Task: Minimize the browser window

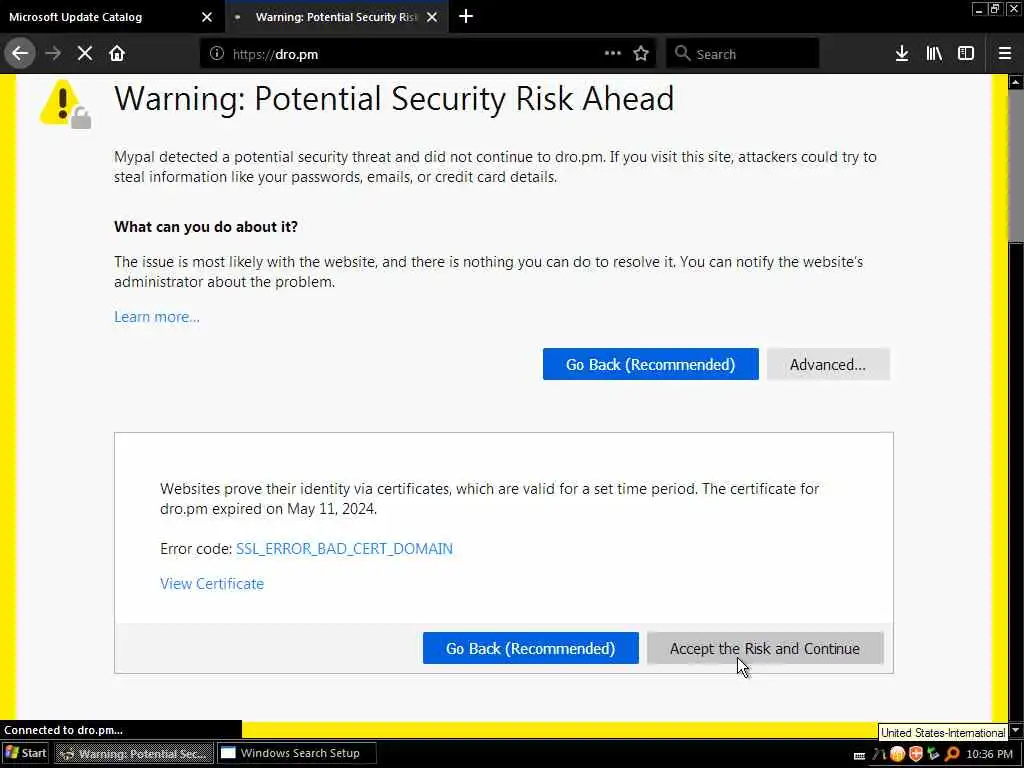Action: click(978, 8)
